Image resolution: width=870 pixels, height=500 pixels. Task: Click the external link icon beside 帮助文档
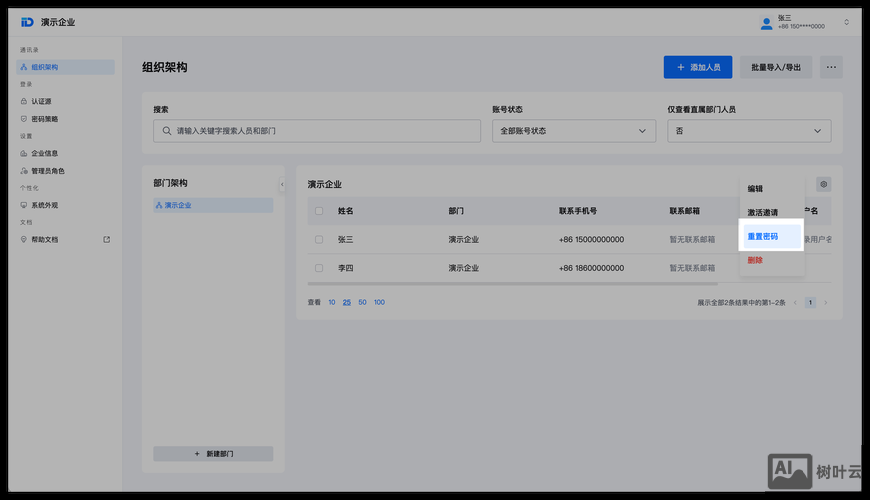point(107,240)
